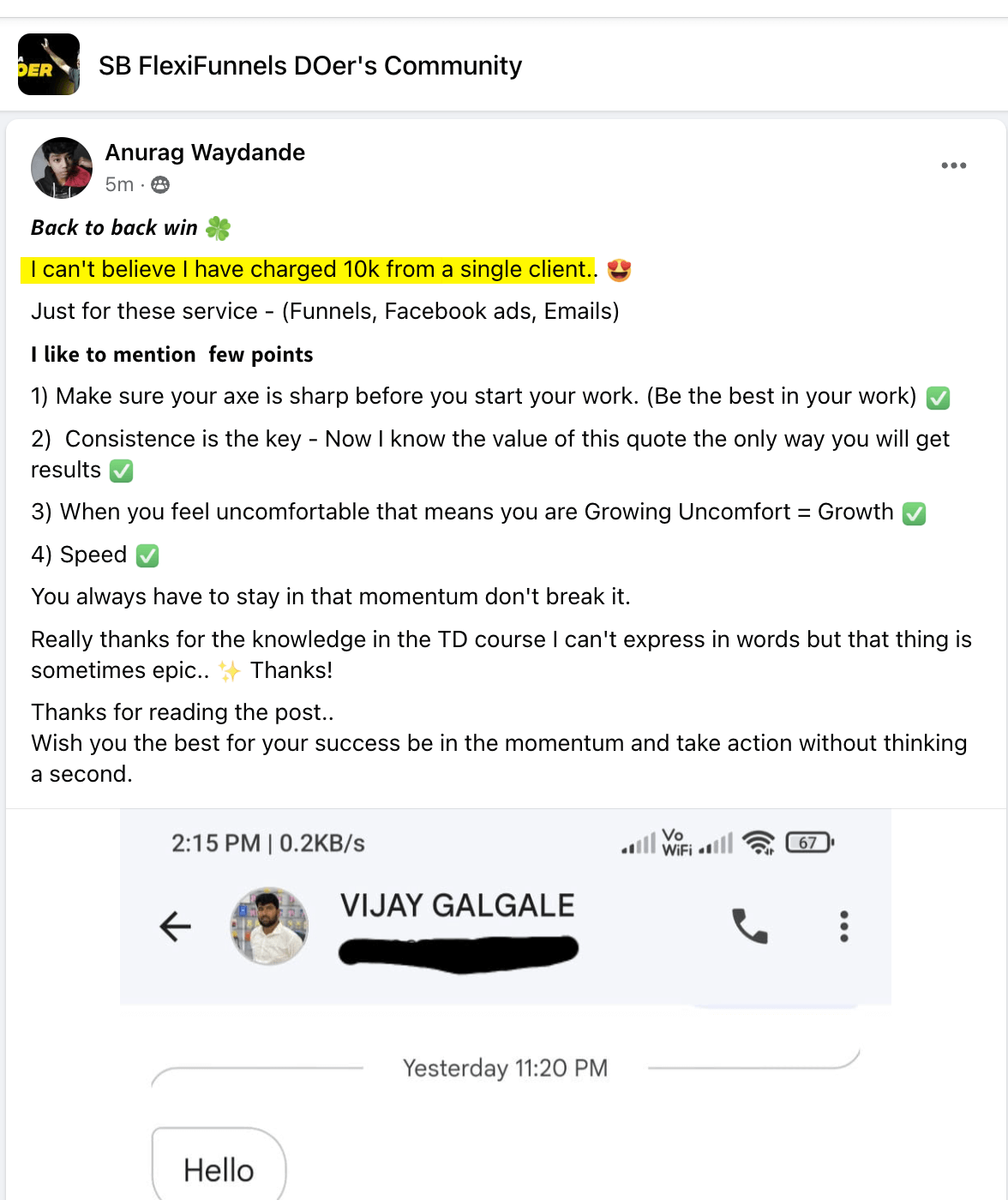Click the SB FlexiFunnels DOer's Community group name
Viewport: 1008px width, 1200px height.
(x=309, y=65)
